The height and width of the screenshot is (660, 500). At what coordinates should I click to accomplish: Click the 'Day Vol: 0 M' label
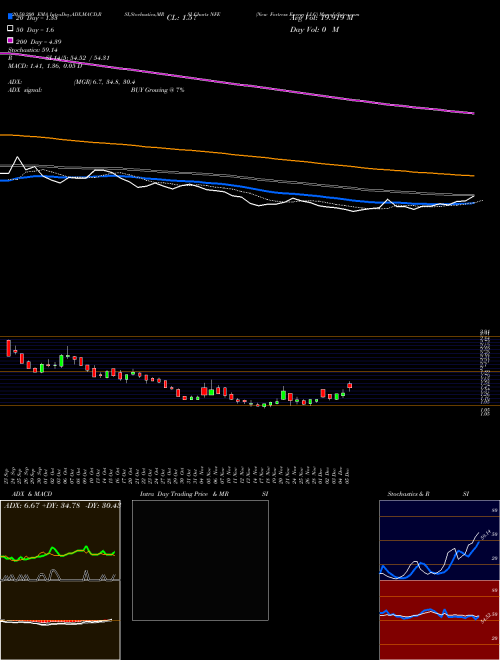(314, 30)
